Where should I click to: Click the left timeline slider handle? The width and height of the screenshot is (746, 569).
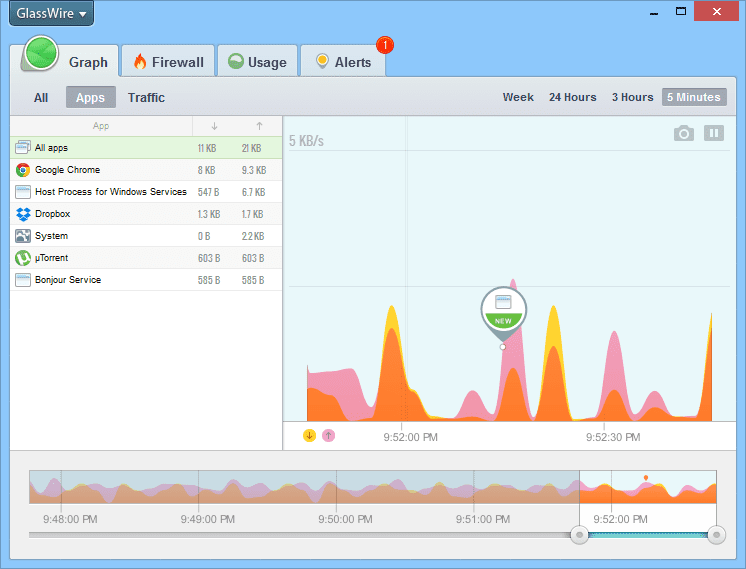579,535
